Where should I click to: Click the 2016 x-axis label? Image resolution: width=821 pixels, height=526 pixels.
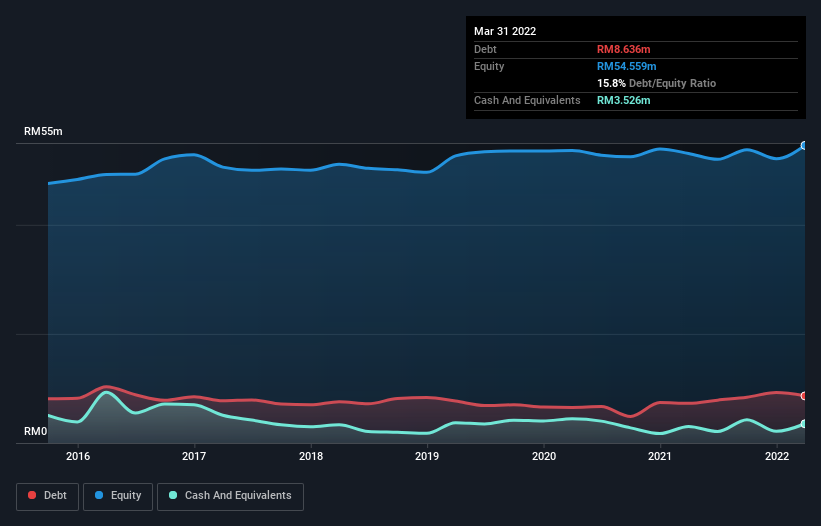77,456
